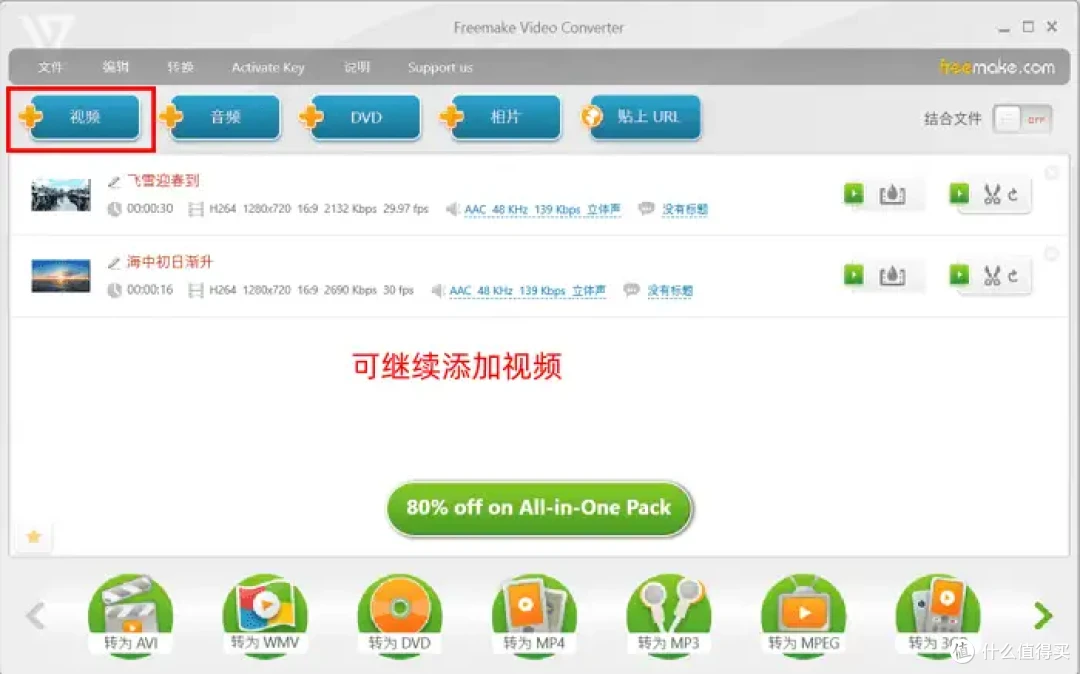Show previous output formats with left arrow
1080x674 pixels.
[36, 615]
